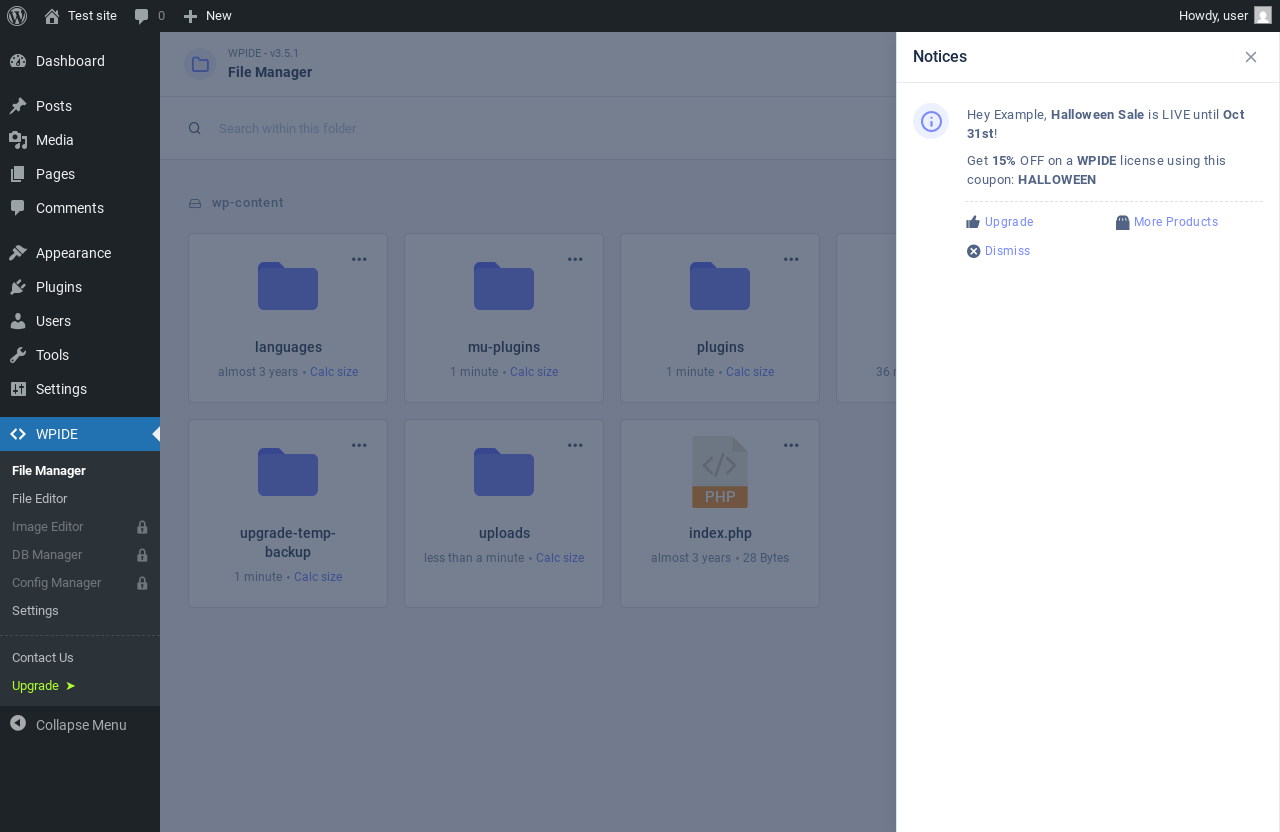Collapse the admin sidebar menu
The height and width of the screenshot is (832, 1280).
[80, 725]
